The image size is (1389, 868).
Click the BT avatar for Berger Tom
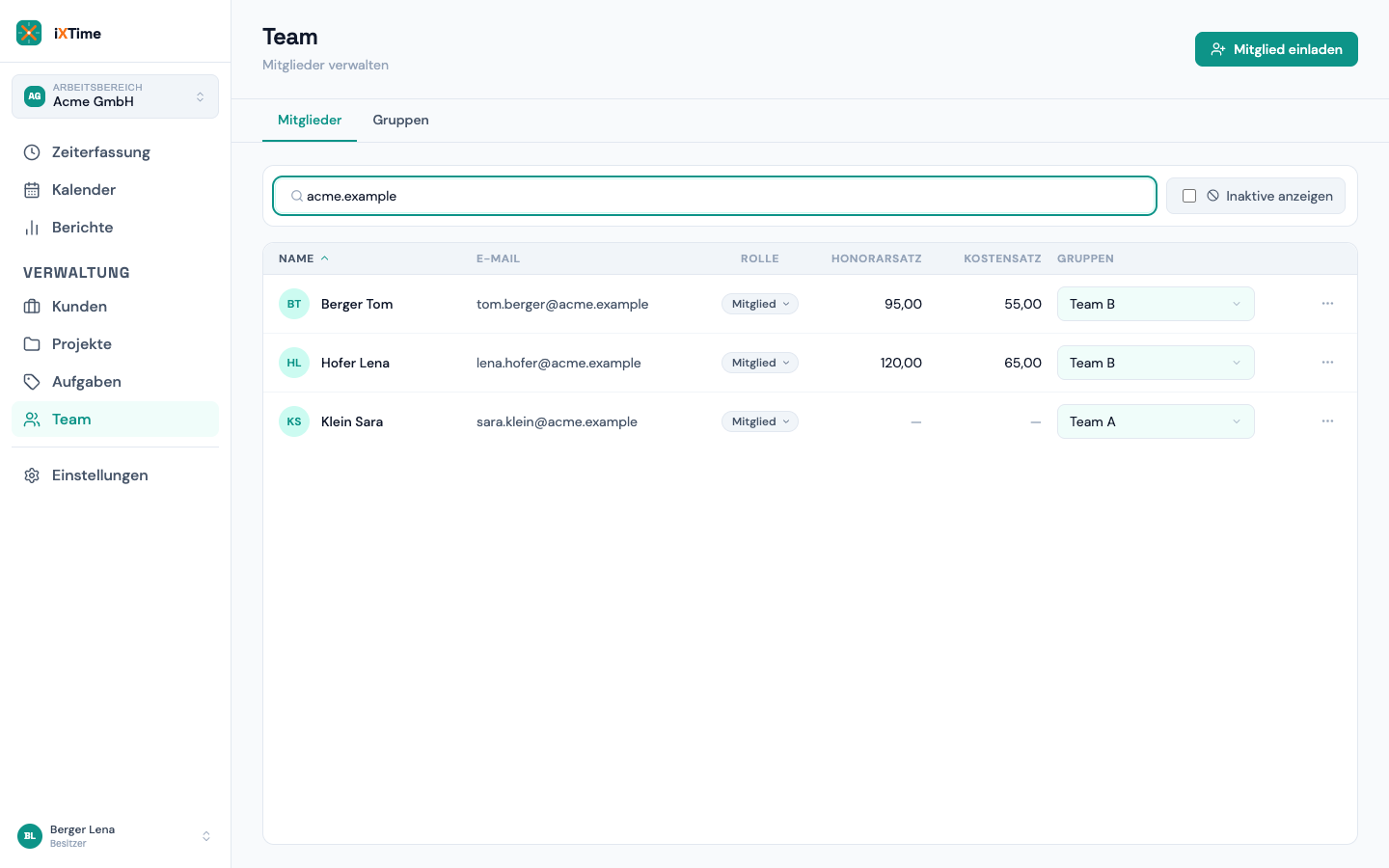(294, 304)
